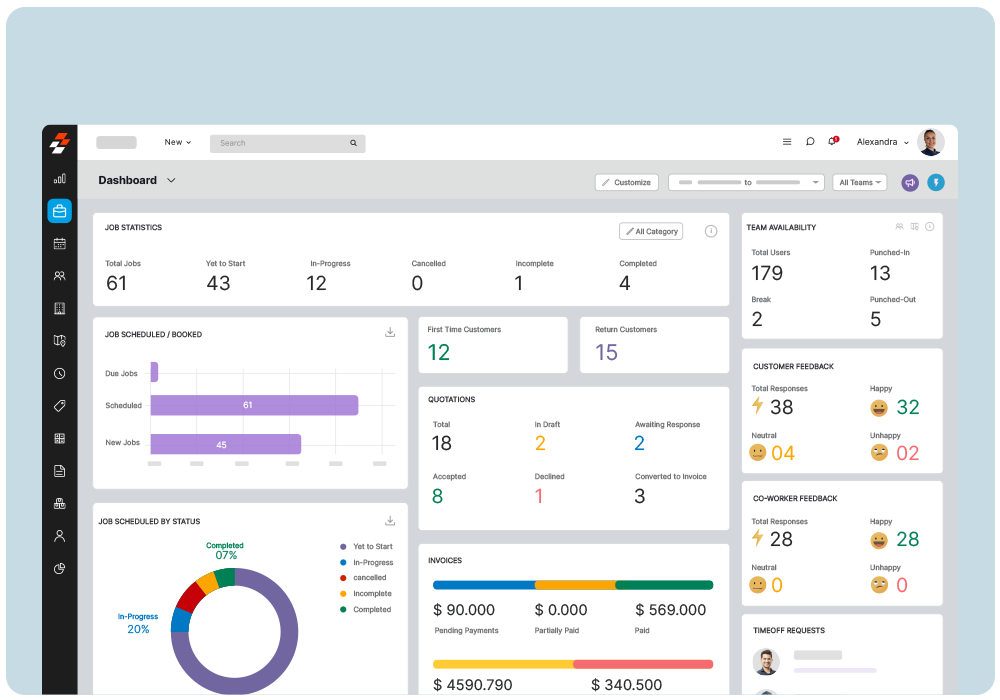The image size is (1000, 700).
Task: Open the Jobs briefcase icon in sidebar
Action: [x=59, y=211]
